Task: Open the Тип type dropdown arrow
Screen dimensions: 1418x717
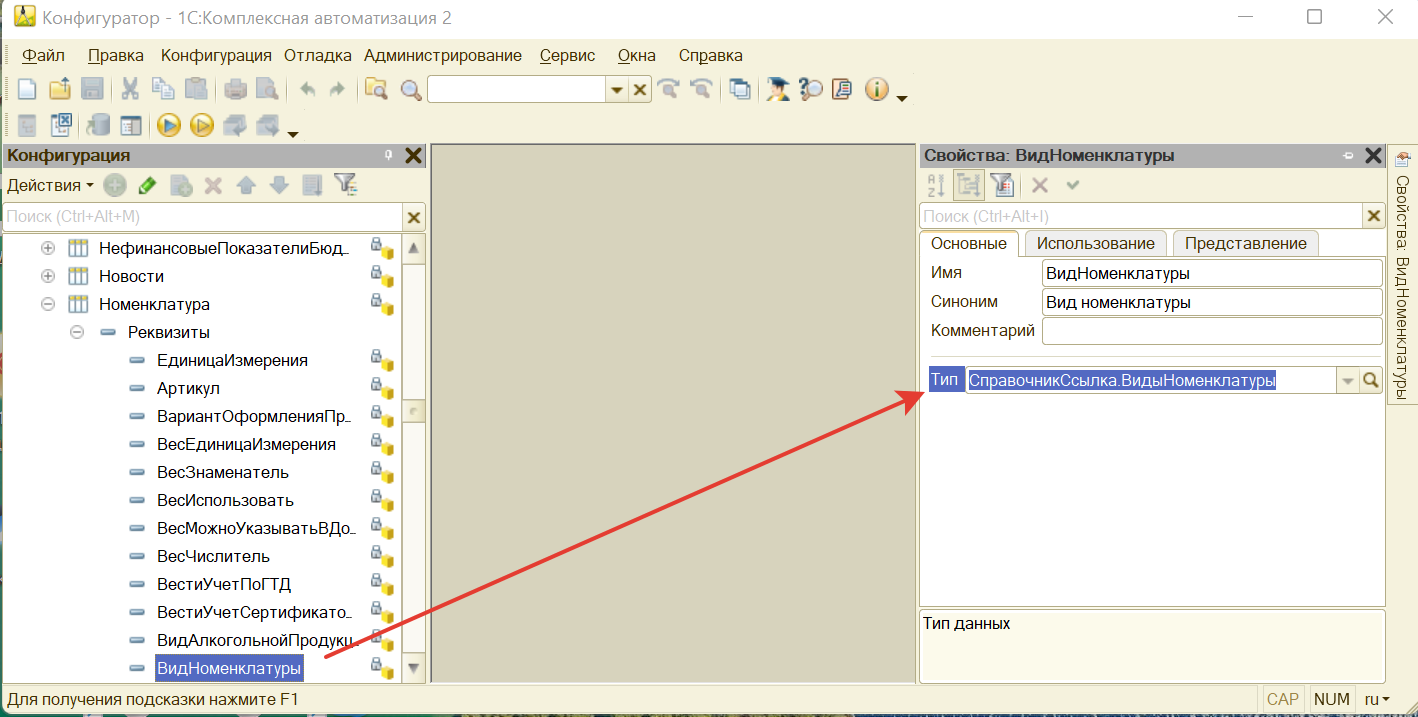Action: (x=1347, y=380)
